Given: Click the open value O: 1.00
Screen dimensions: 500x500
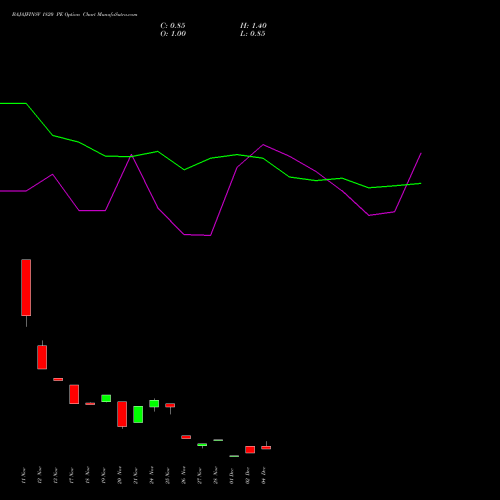Looking at the screenshot, I should pyautogui.click(x=173, y=34).
